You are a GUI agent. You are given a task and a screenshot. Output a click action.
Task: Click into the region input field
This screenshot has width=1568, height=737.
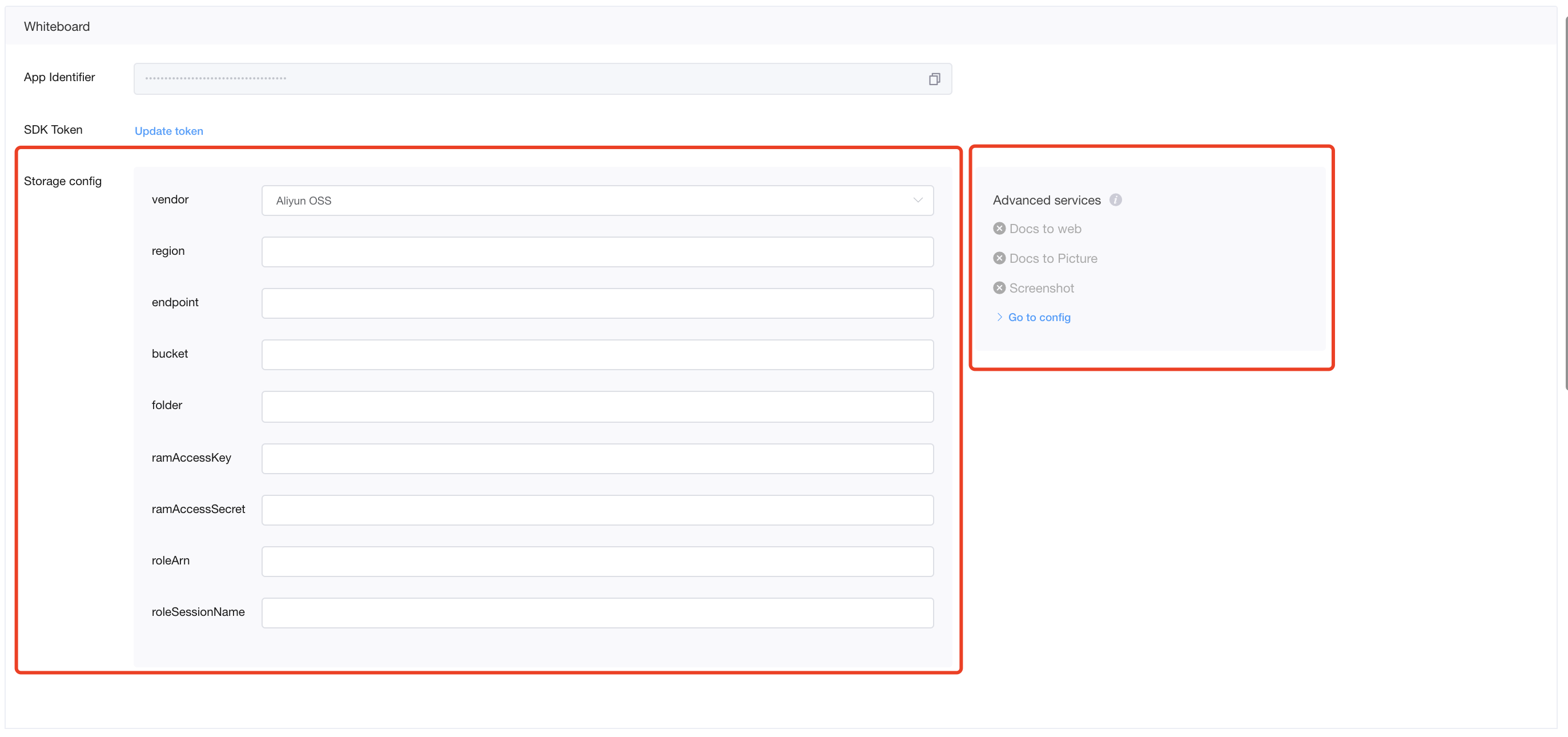tap(597, 252)
